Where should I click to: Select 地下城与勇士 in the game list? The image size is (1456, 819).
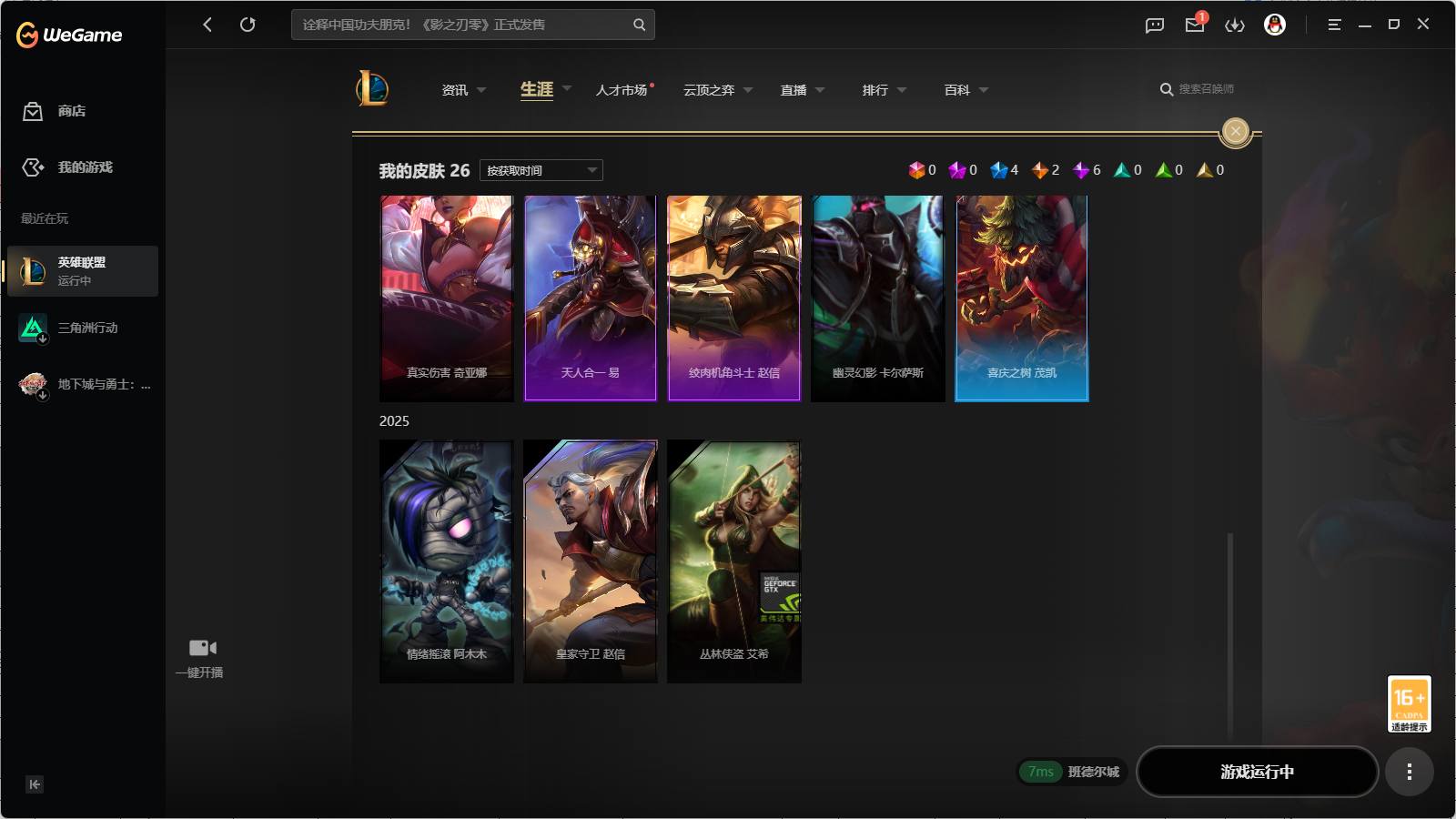tap(83, 384)
